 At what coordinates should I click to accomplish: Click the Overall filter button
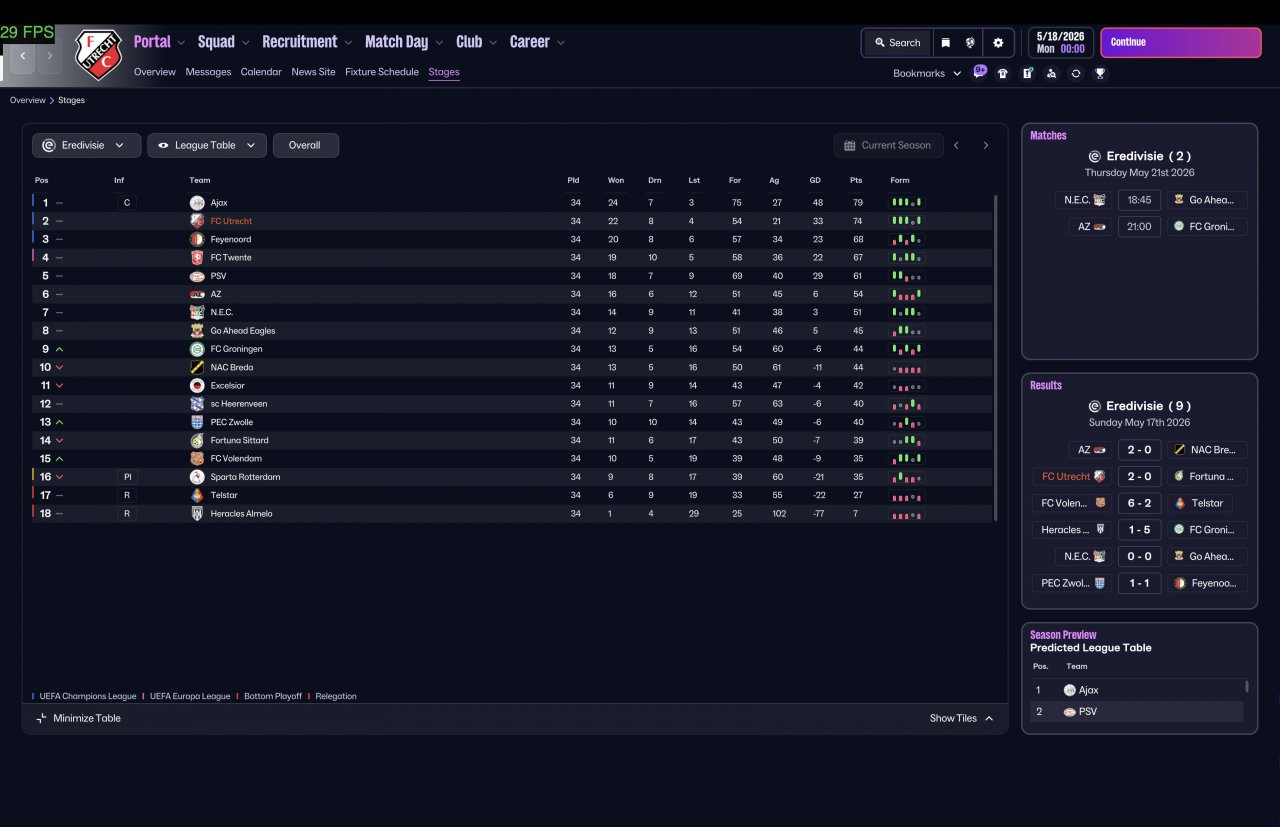305,145
